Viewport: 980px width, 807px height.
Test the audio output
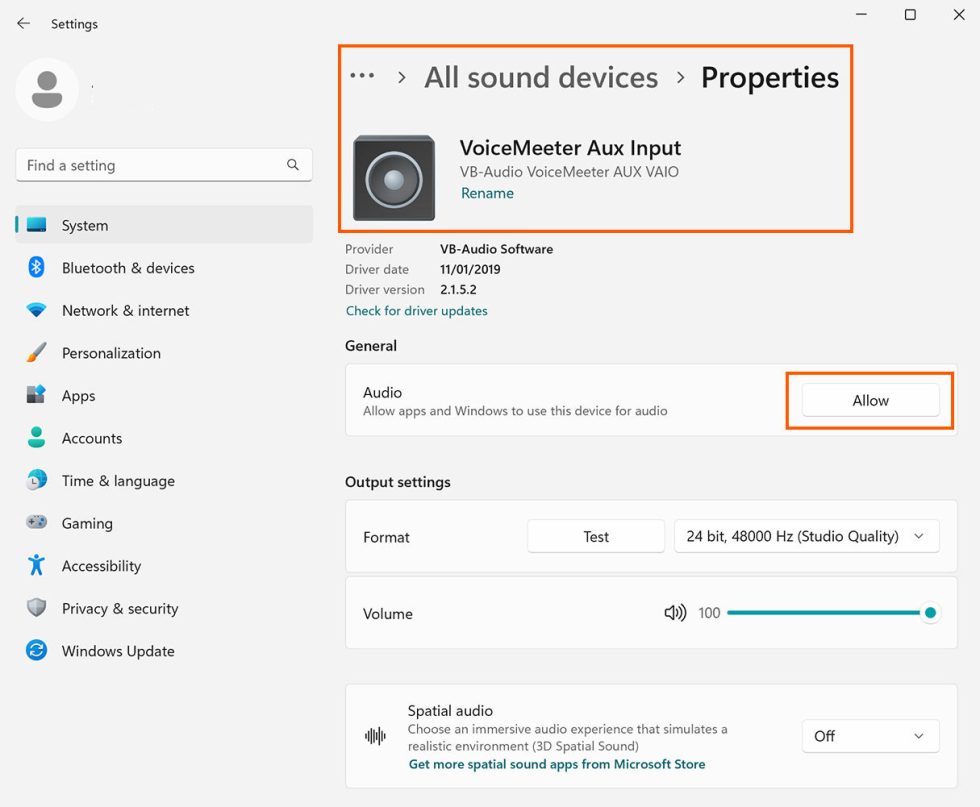coord(595,536)
